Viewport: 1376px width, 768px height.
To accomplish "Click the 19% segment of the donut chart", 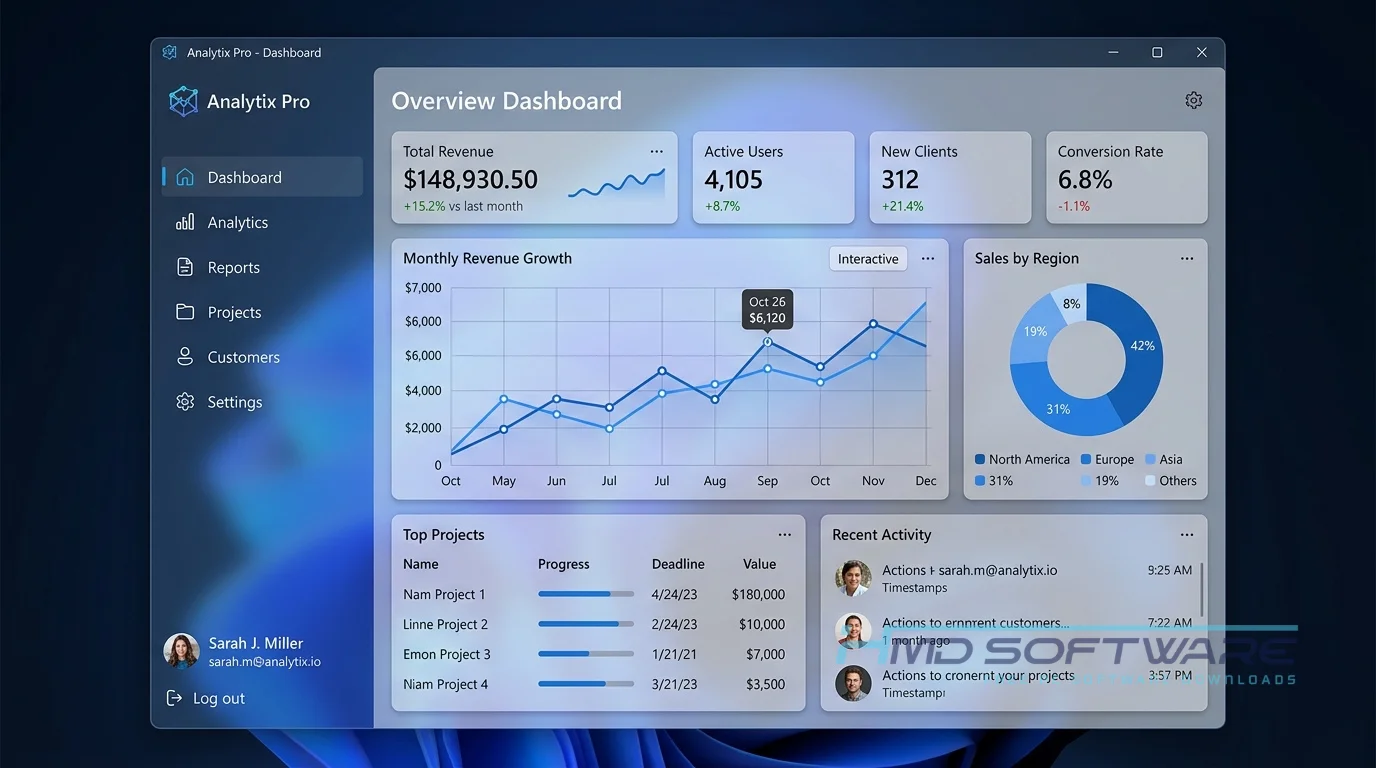I will click(x=1033, y=331).
